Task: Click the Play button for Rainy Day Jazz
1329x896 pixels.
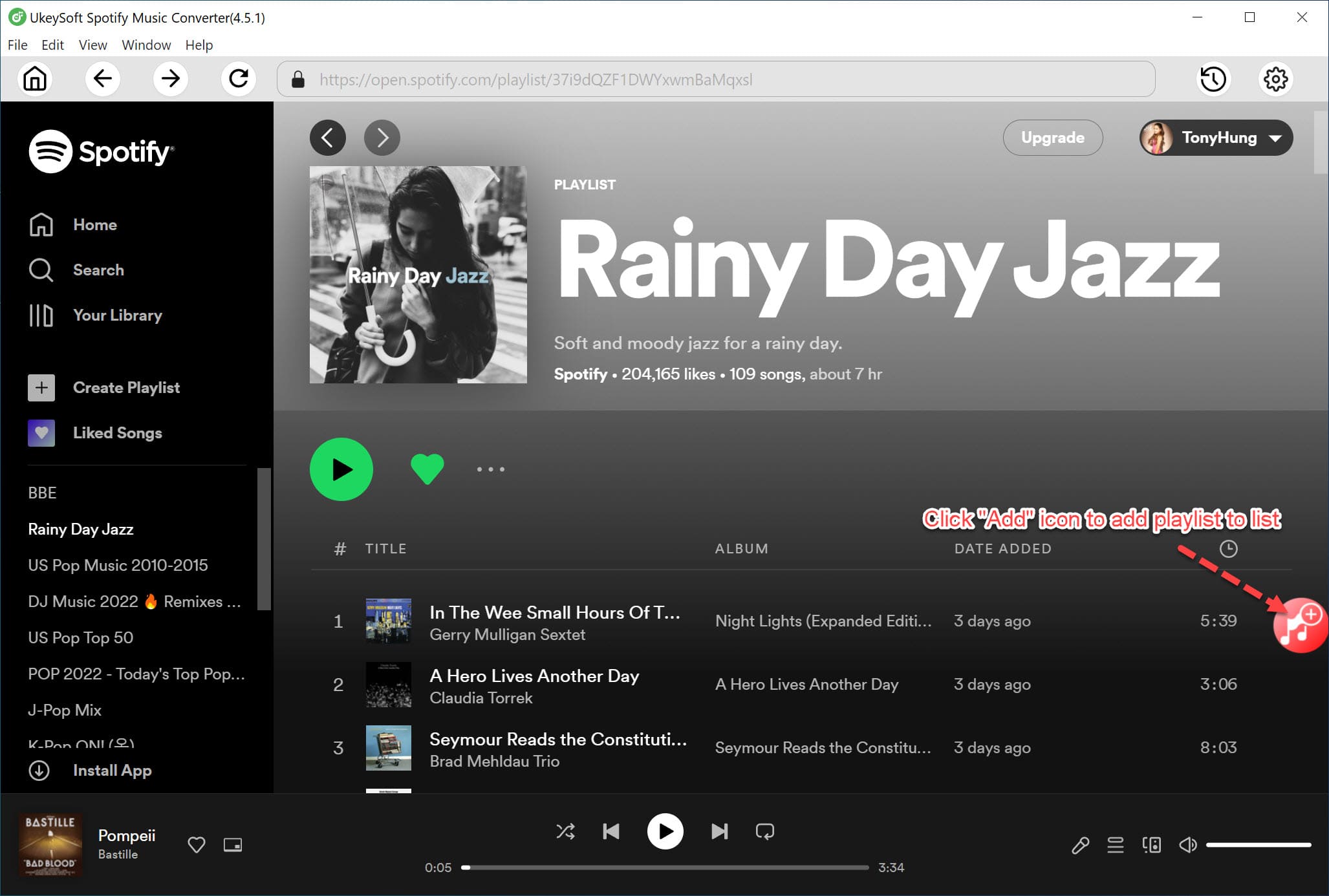Action: 342,468
